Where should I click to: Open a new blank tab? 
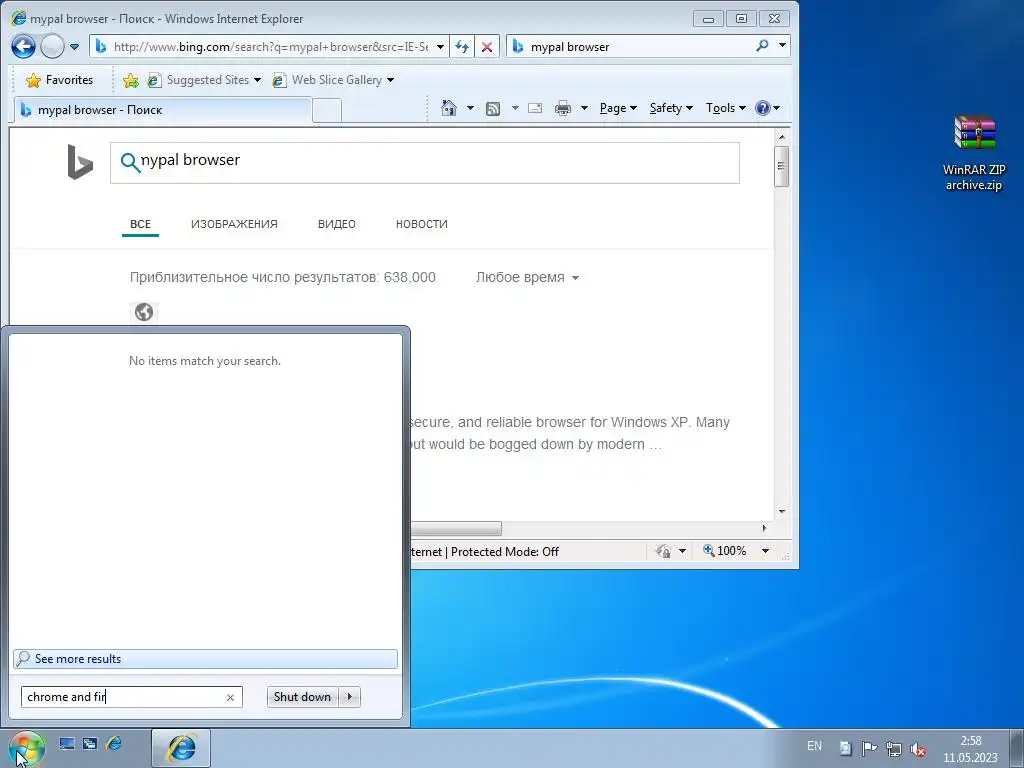tap(327, 110)
